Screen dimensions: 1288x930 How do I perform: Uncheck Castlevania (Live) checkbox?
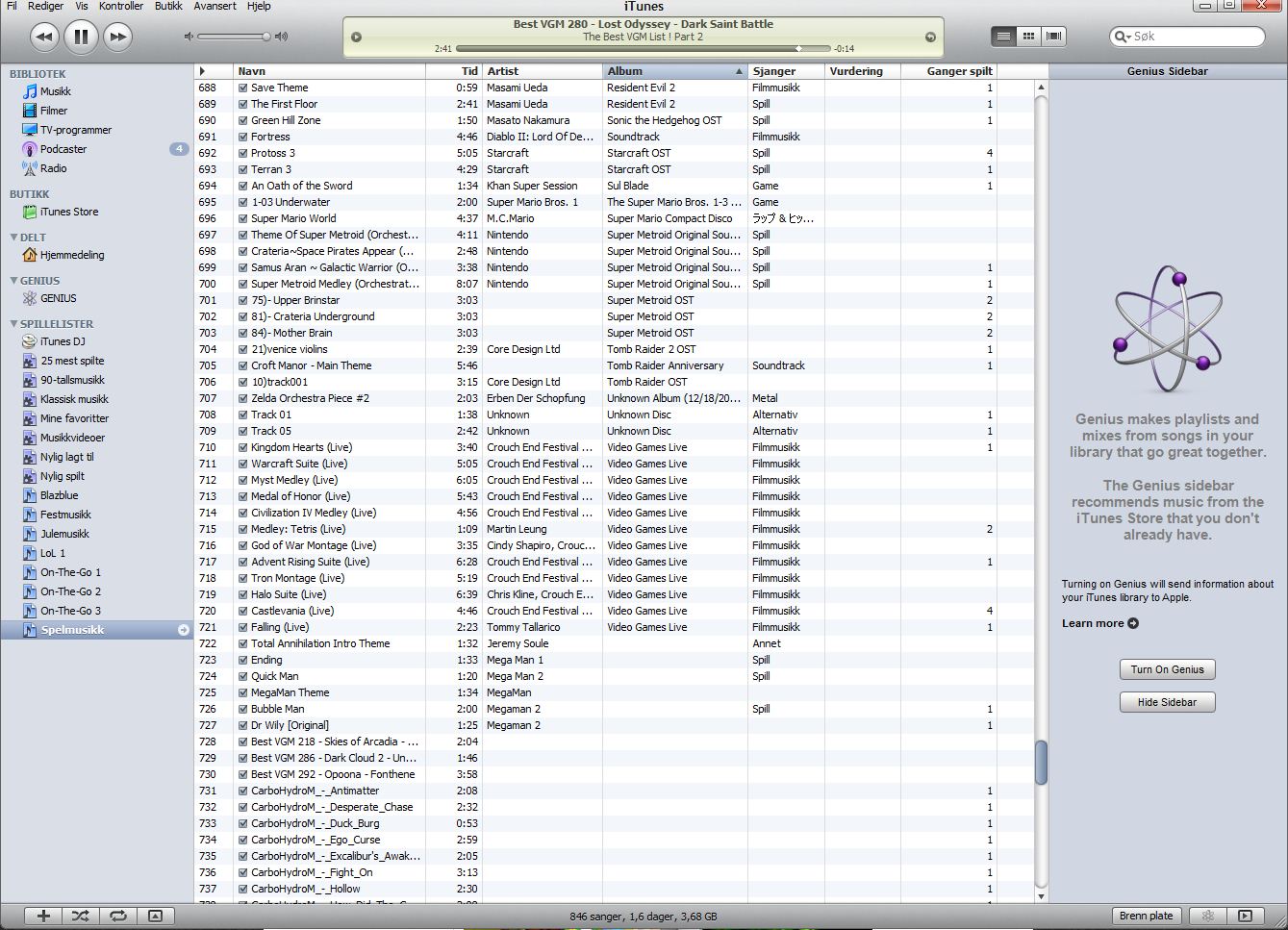click(x=243, y=611)
